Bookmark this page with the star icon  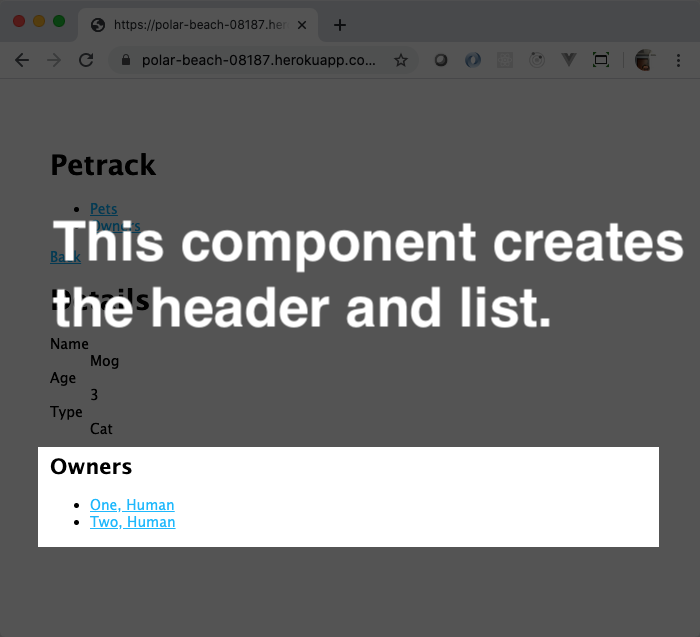[401, 60]
